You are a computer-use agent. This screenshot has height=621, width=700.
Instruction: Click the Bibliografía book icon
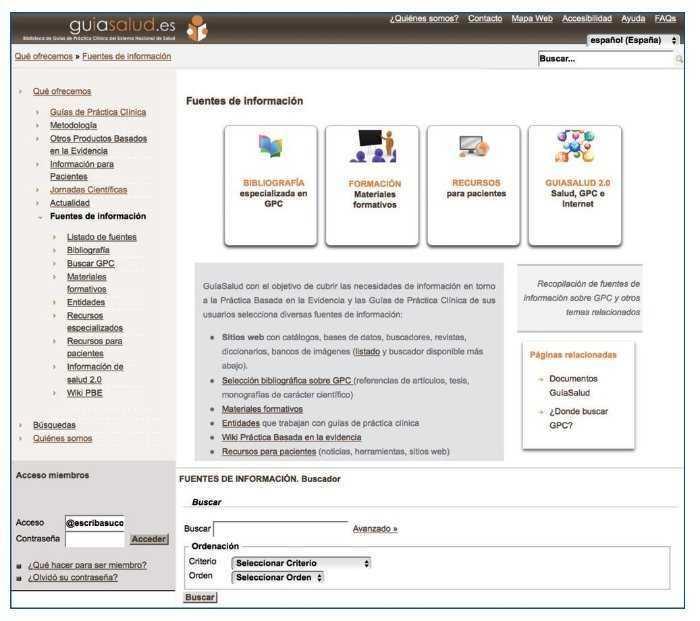click(270, 149)
